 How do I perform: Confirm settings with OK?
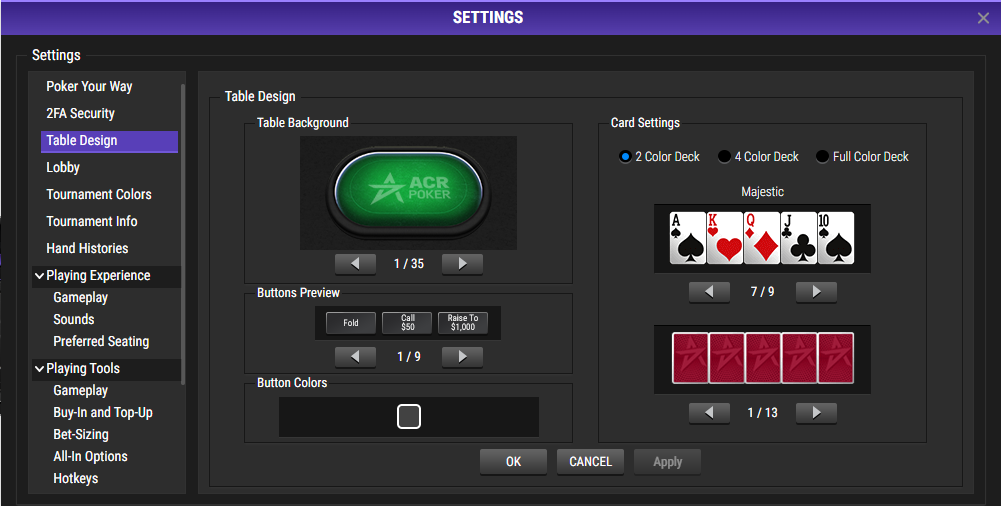[513, 462]
